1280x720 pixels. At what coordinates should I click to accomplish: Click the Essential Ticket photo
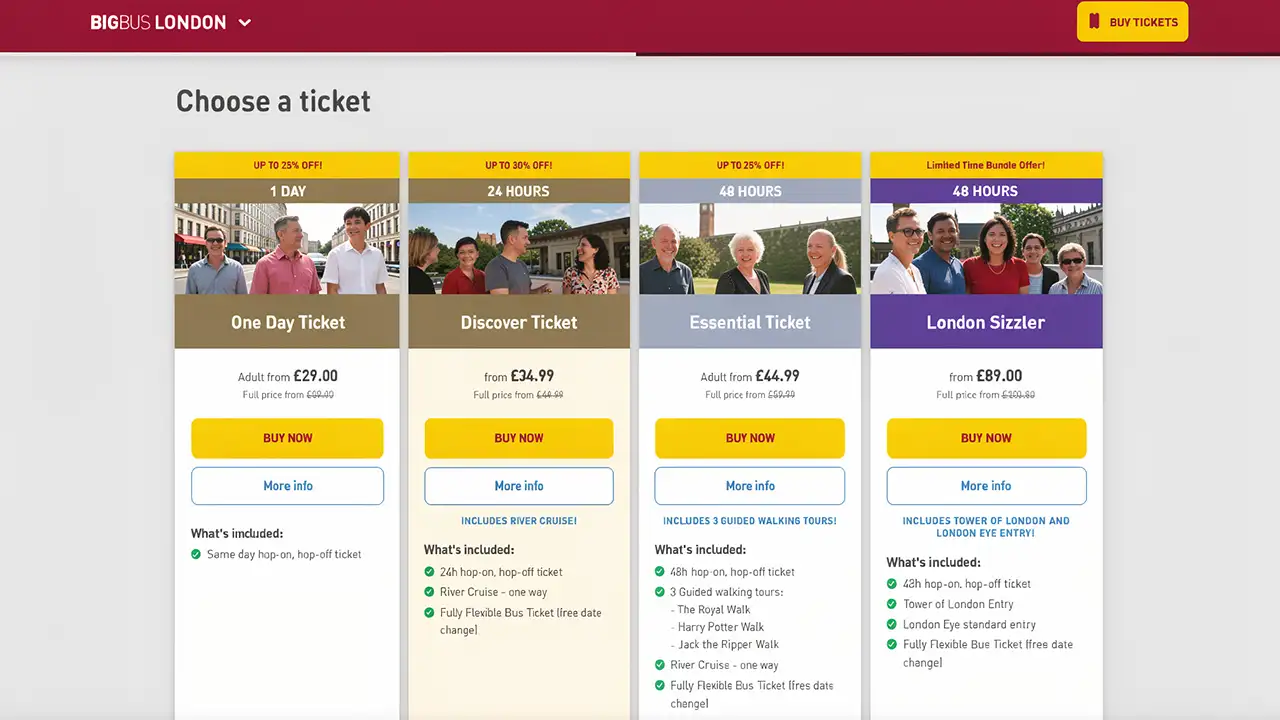coord(750,249)
